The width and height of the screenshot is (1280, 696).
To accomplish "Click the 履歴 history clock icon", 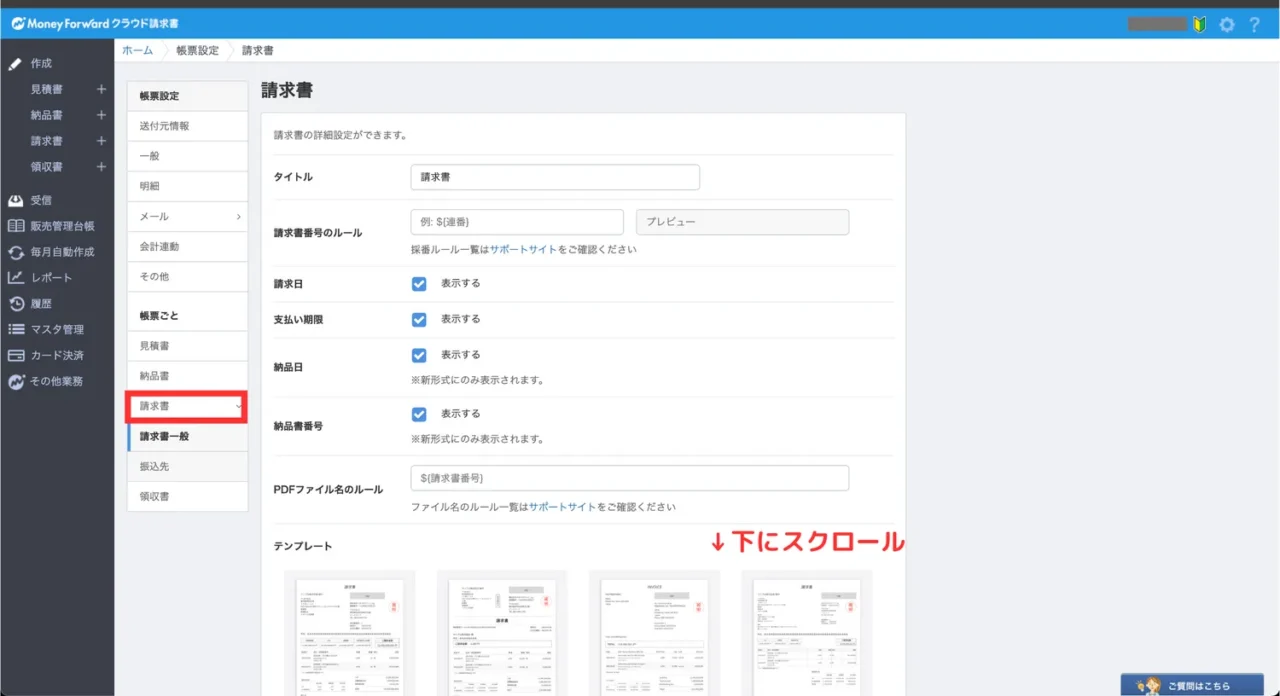I will click(16, 304).
